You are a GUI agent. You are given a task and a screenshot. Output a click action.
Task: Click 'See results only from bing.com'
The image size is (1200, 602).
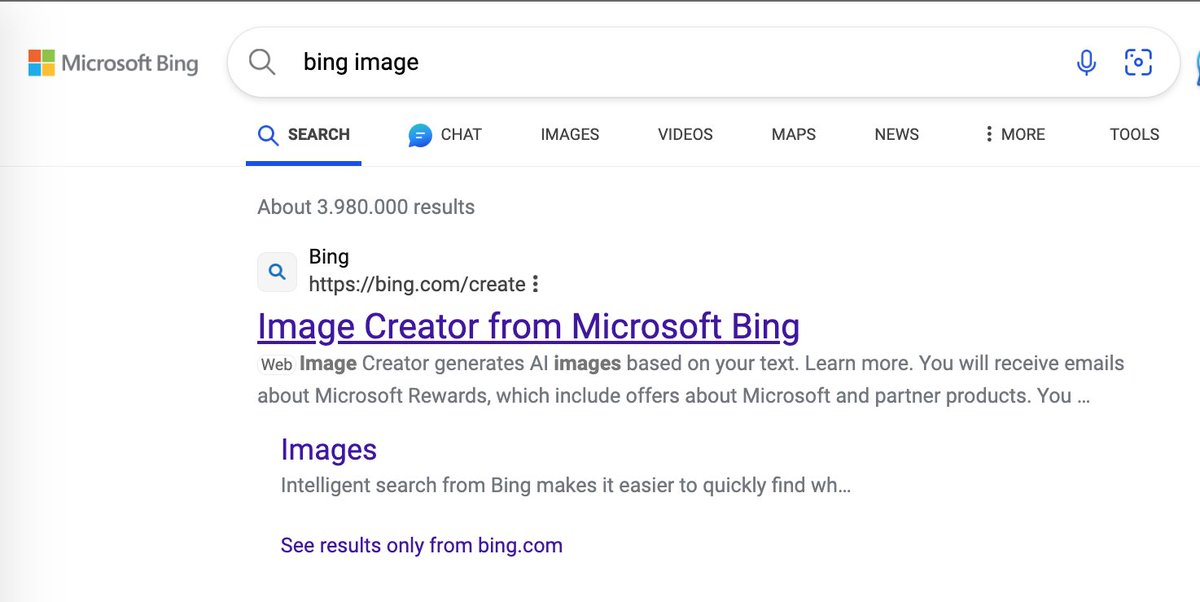pyautogui.click(x=422, y=546)
